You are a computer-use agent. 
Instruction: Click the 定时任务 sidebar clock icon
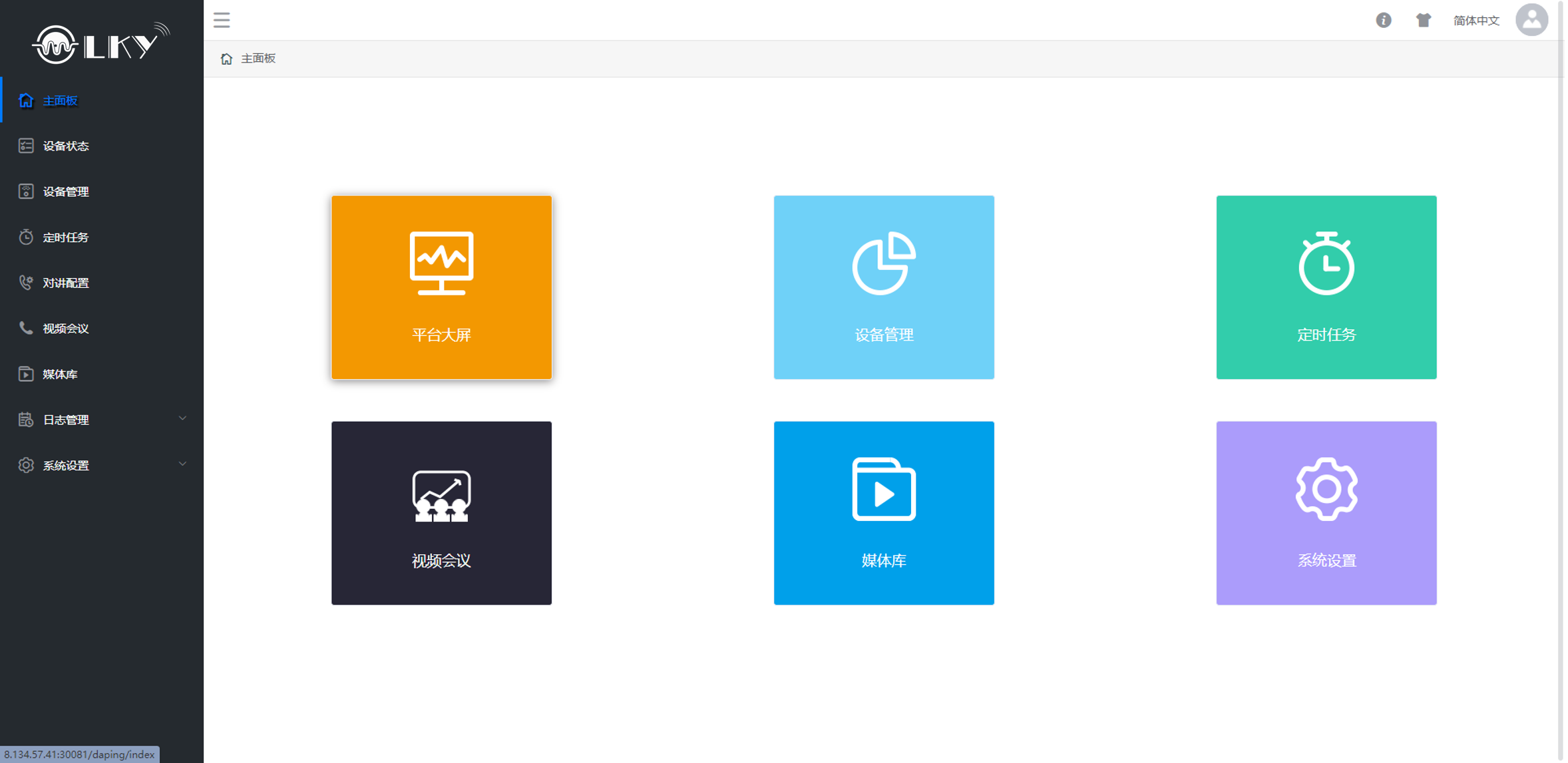point(26,237)
